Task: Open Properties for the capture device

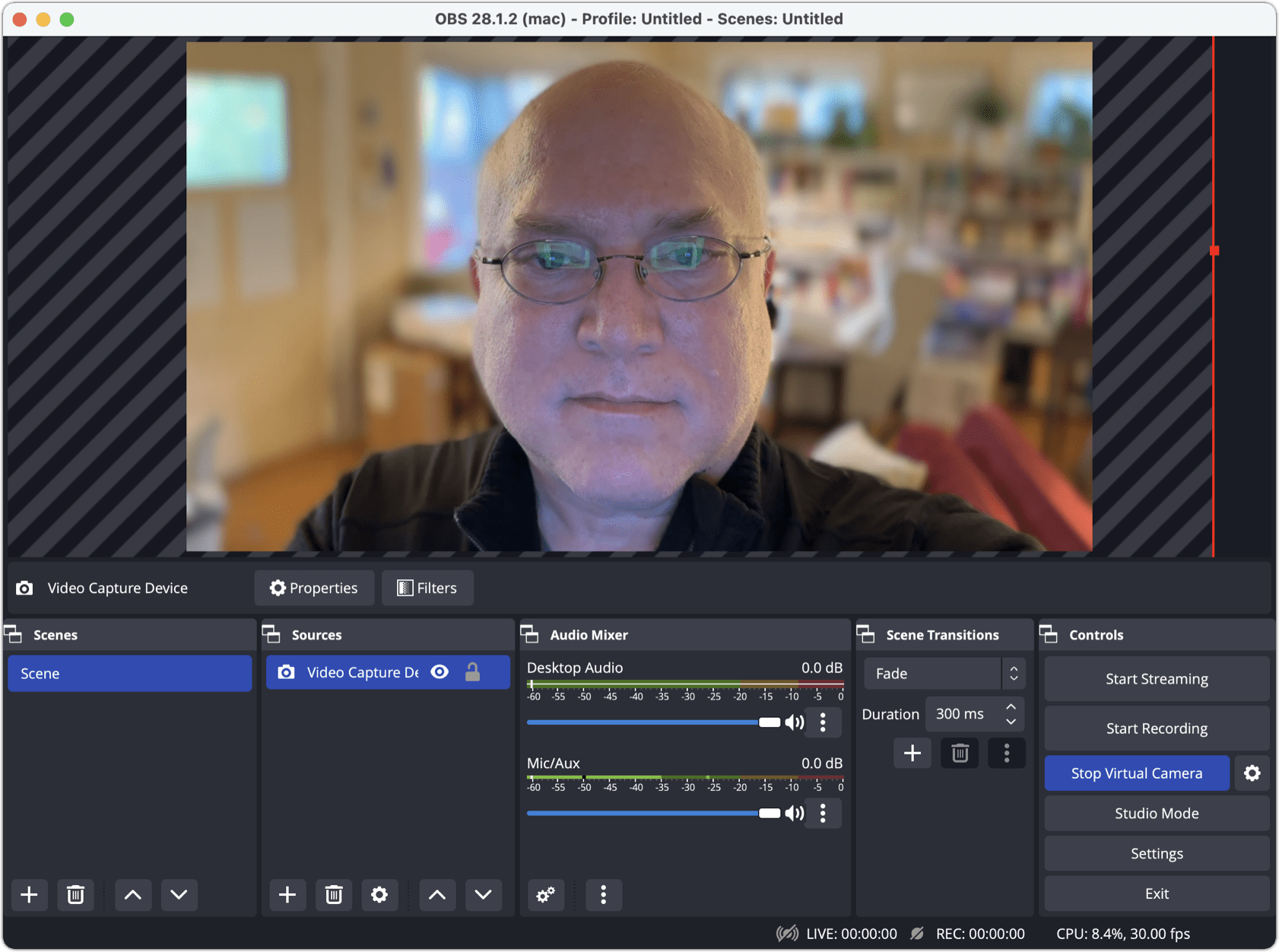Action: click(314, 587)
